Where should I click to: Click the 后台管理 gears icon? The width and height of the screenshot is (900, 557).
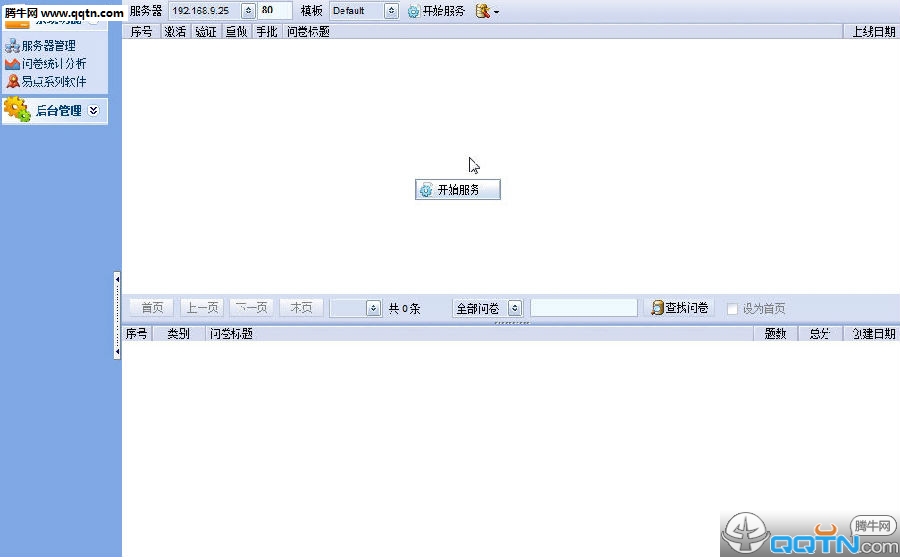[17, 110]
